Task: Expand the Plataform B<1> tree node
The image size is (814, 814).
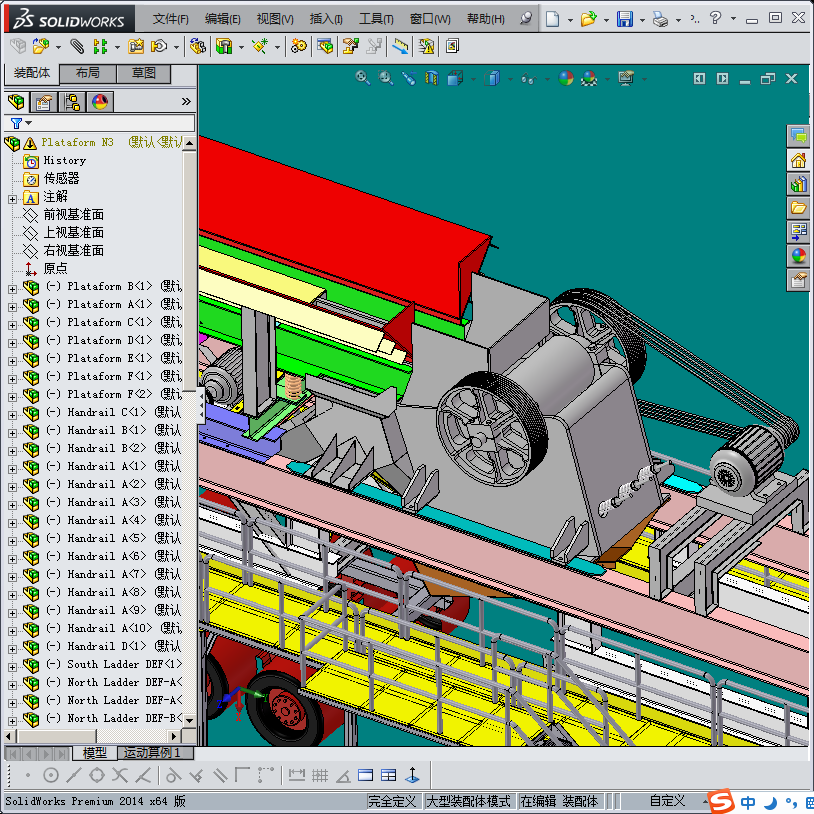Action: [12, 287]
